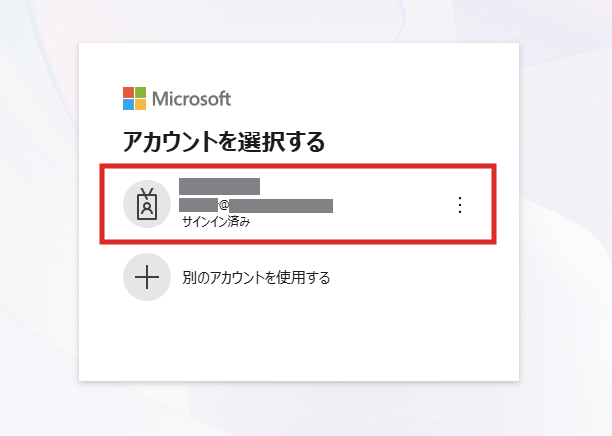Click empty white area below account options
This screenshot has width=612, height=436.
[x=299, y=340]
